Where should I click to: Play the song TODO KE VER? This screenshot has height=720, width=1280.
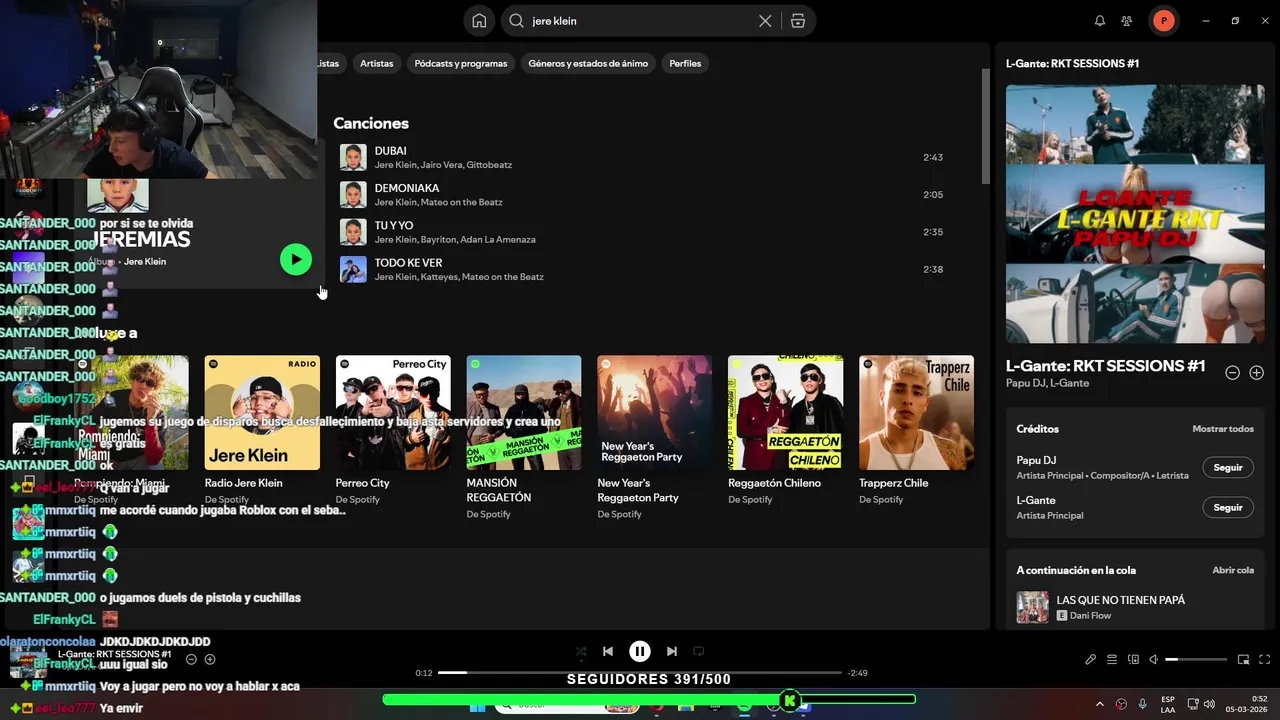(408, 263)
